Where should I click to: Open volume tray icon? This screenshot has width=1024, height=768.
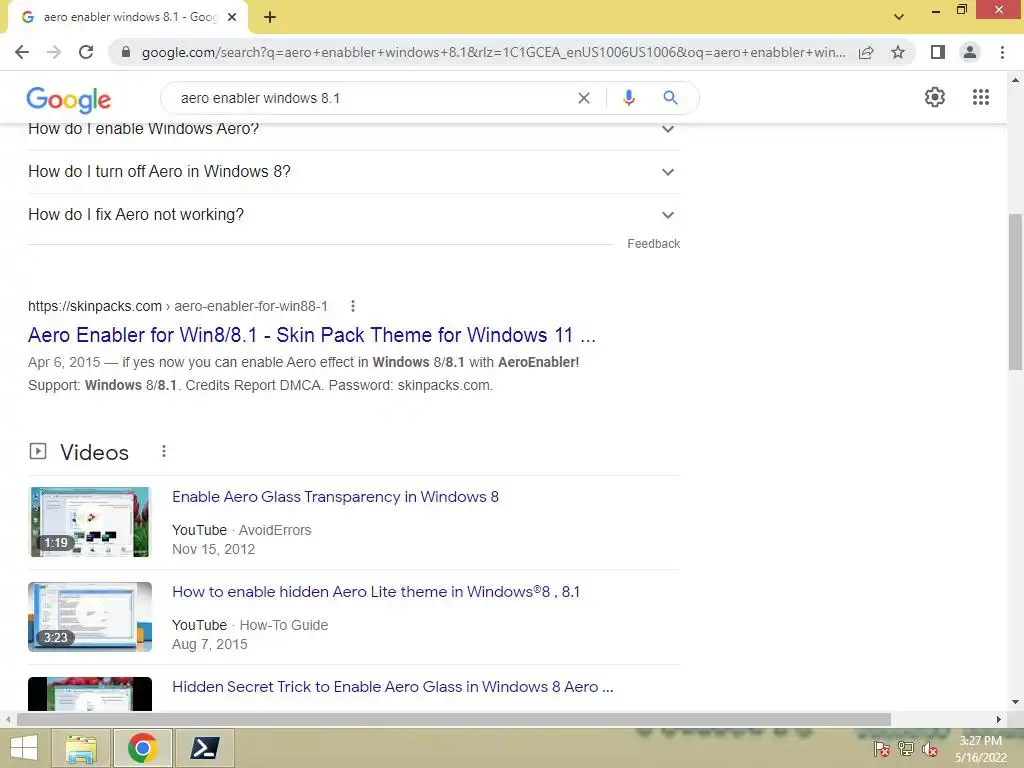tap(929, 749)
